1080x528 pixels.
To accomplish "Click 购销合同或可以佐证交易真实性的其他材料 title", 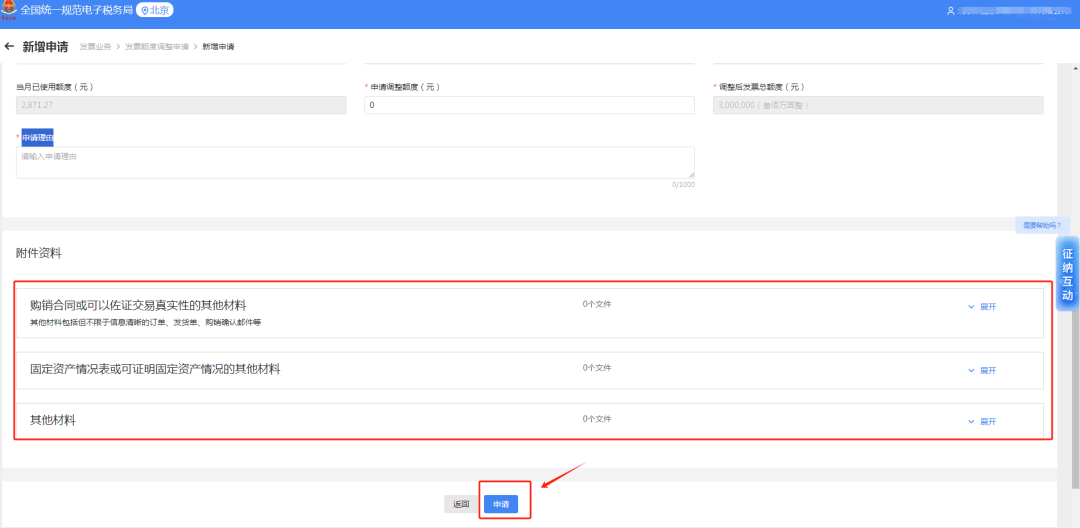I will point(138,304).
